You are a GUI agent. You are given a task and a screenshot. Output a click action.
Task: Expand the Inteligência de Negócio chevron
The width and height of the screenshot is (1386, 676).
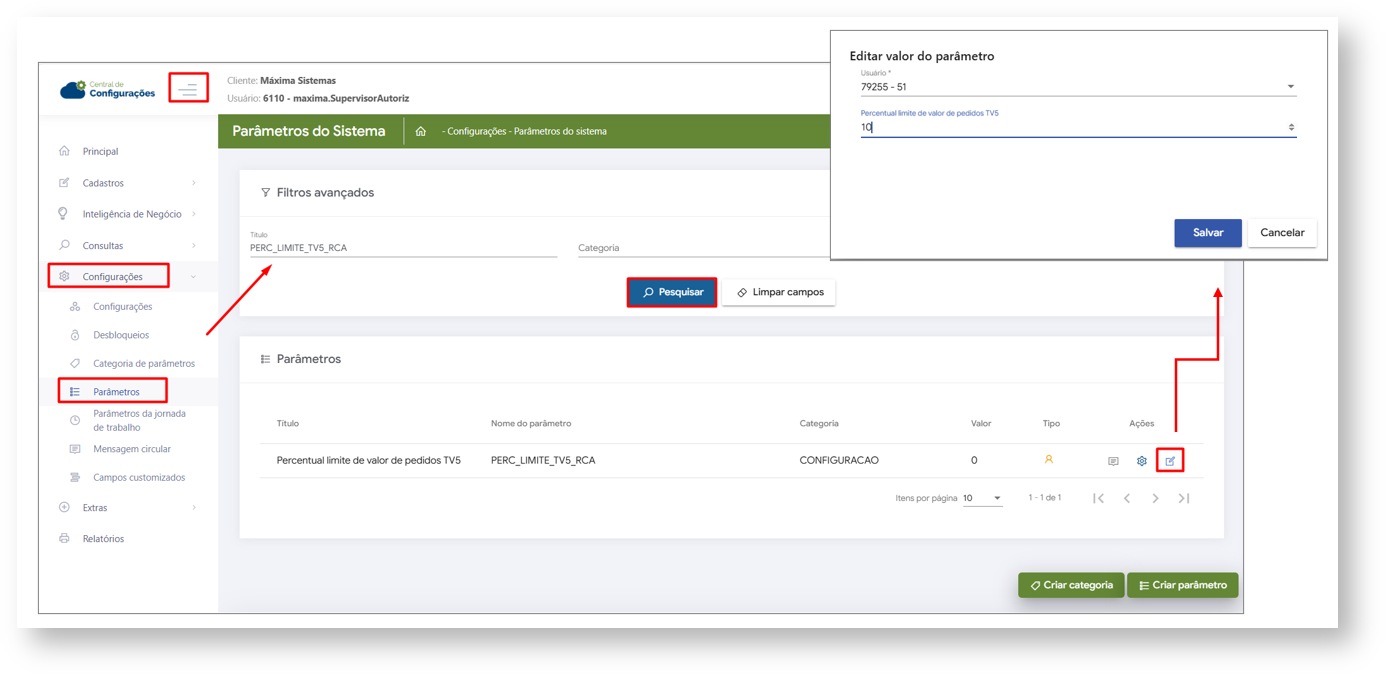click(x=194, y=214)
